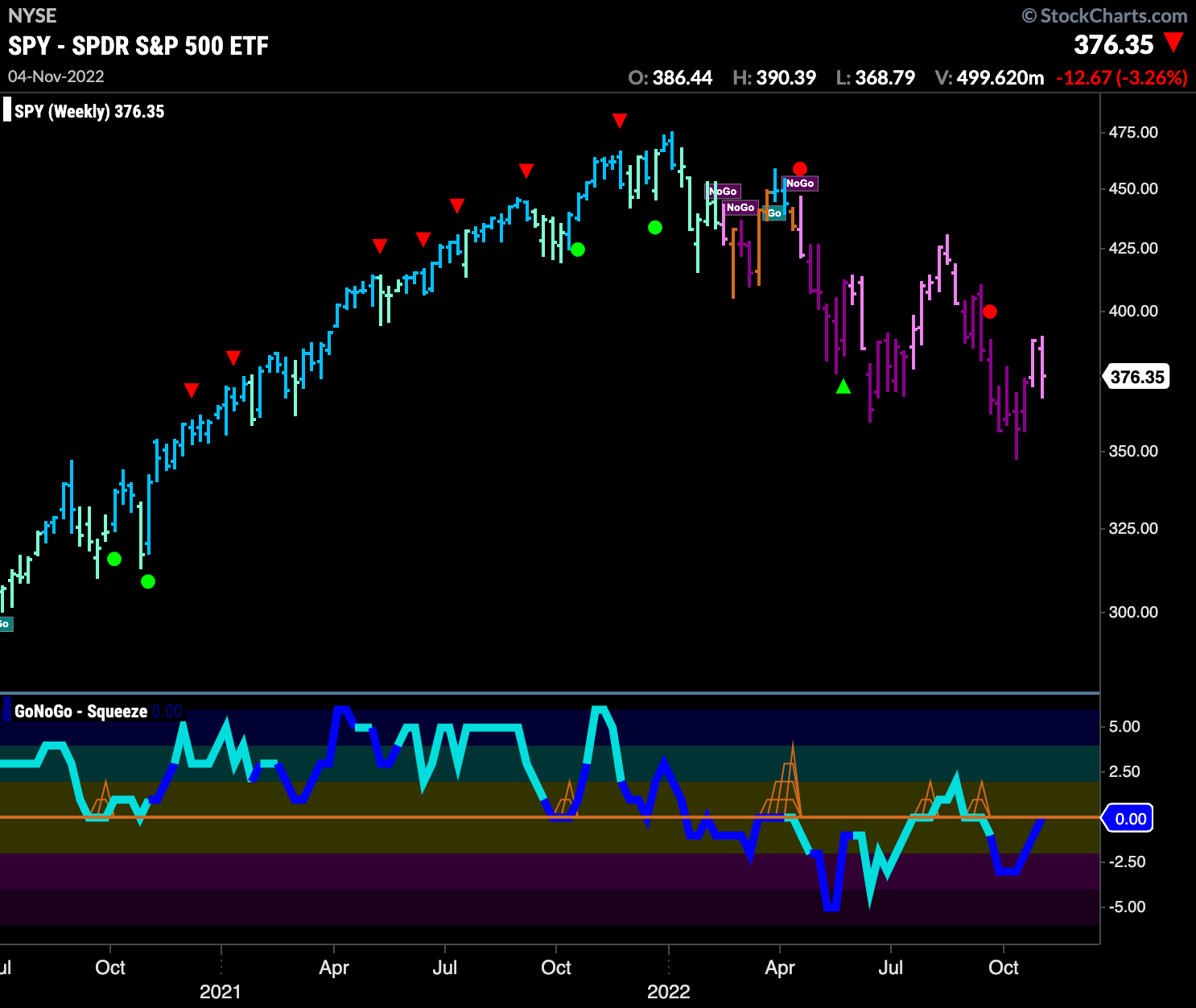This screenshot has width=1196, height=1008.
Task: Click the 325.00 price axis label
Action: pyautogui.click(x=1133, y=528)
